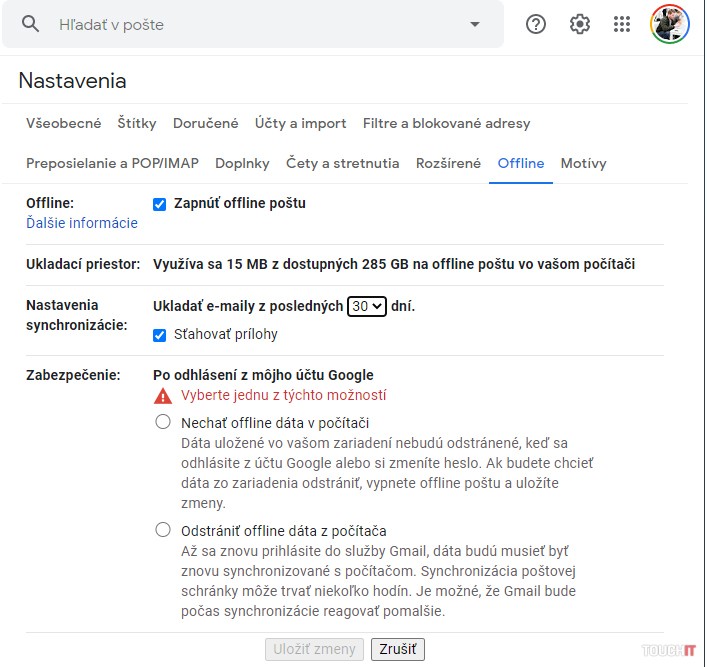Viewport: 707px width, 667px height.
Task: Open the help question mark icon
Action: tap(536, 24)
